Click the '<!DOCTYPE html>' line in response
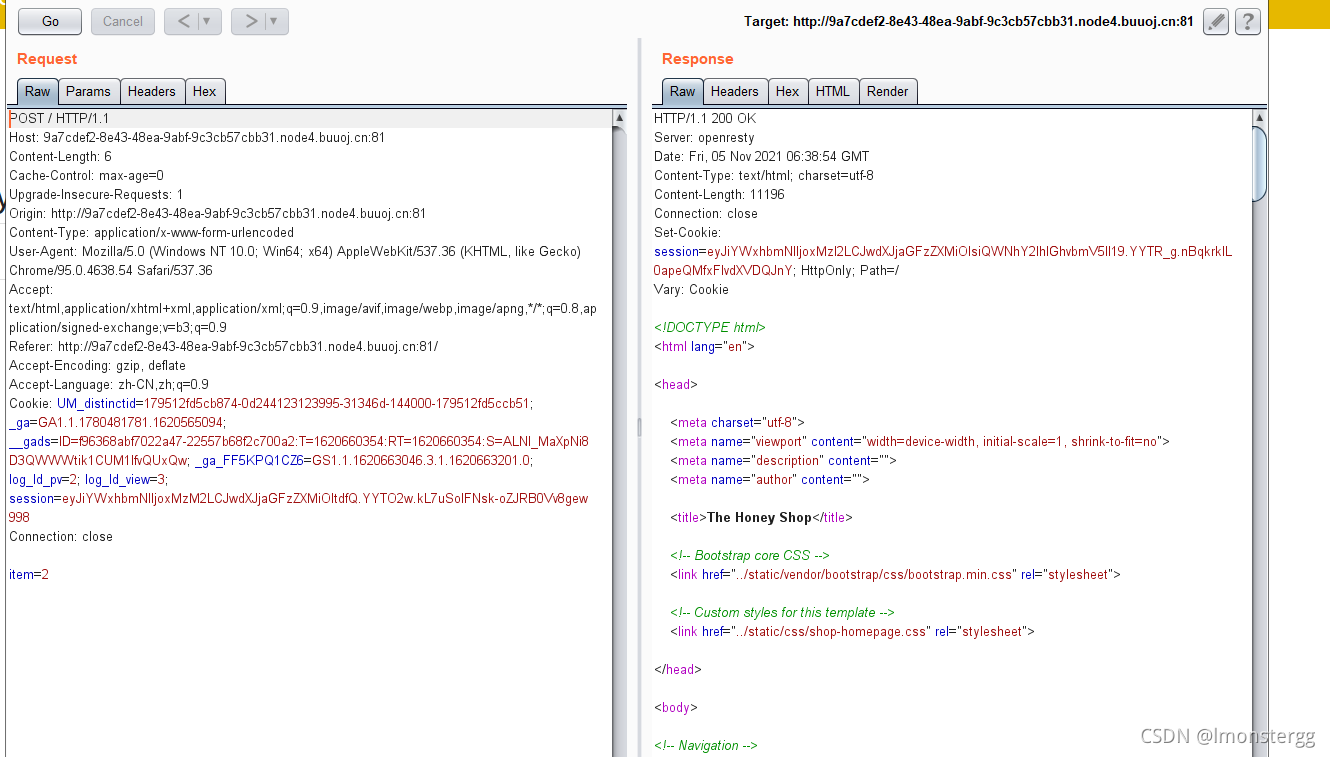This screenshot has width=1330, height=757. point(710,327)
